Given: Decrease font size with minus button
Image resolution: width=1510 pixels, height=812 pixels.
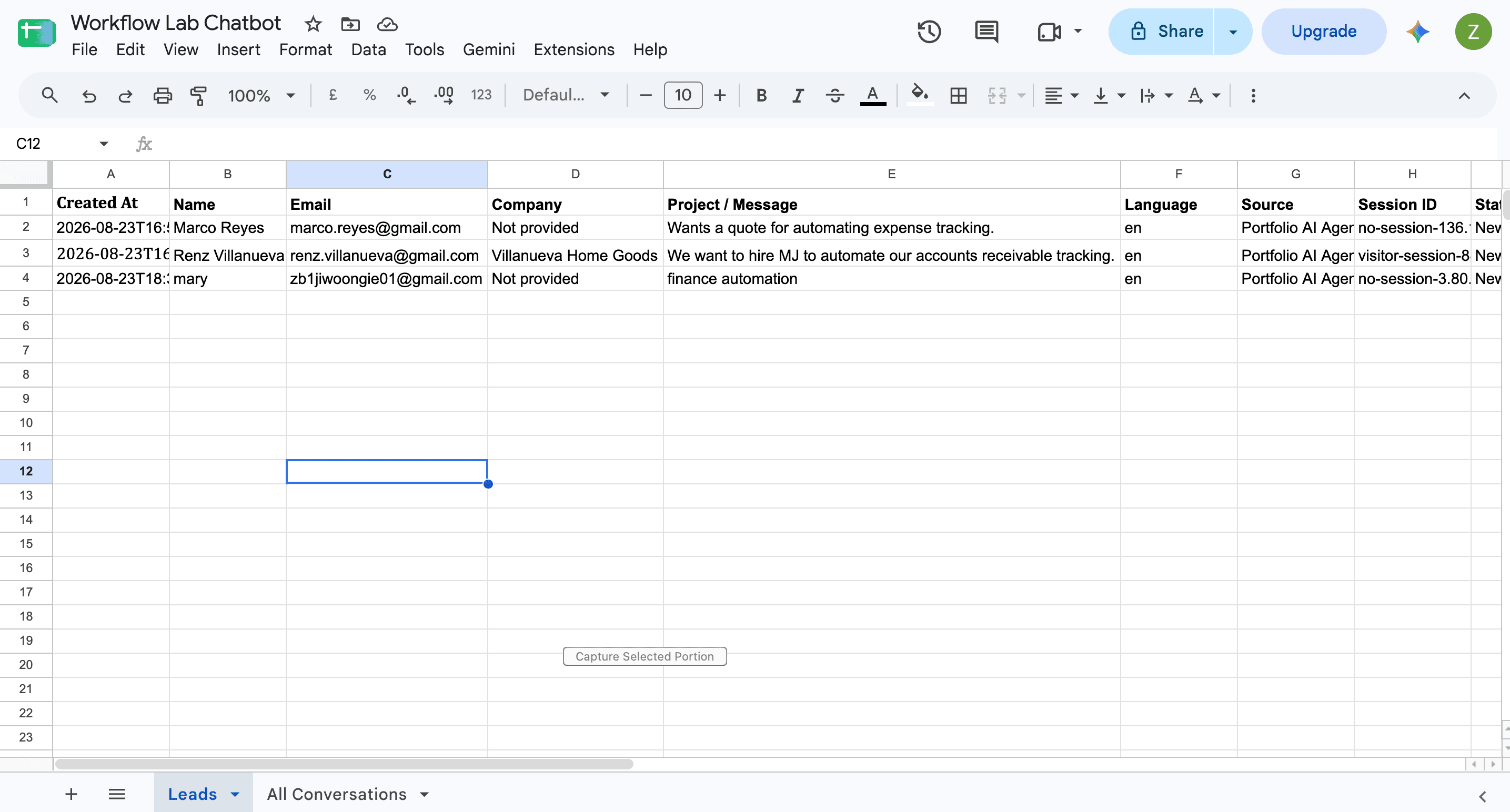Looking at the screenshot, I should pos(646,95).
